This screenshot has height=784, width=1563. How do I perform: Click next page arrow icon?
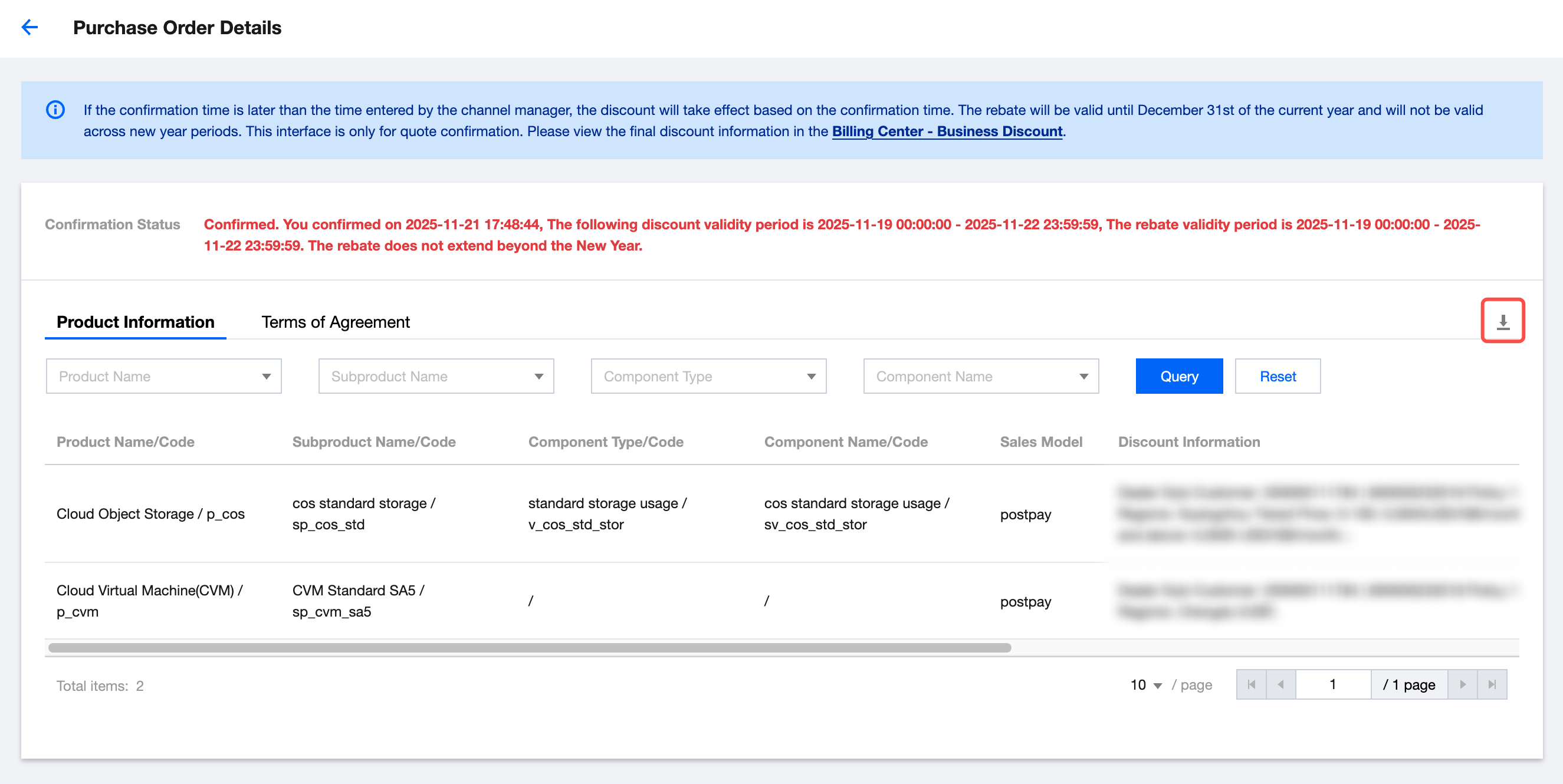coord(1462,684)
